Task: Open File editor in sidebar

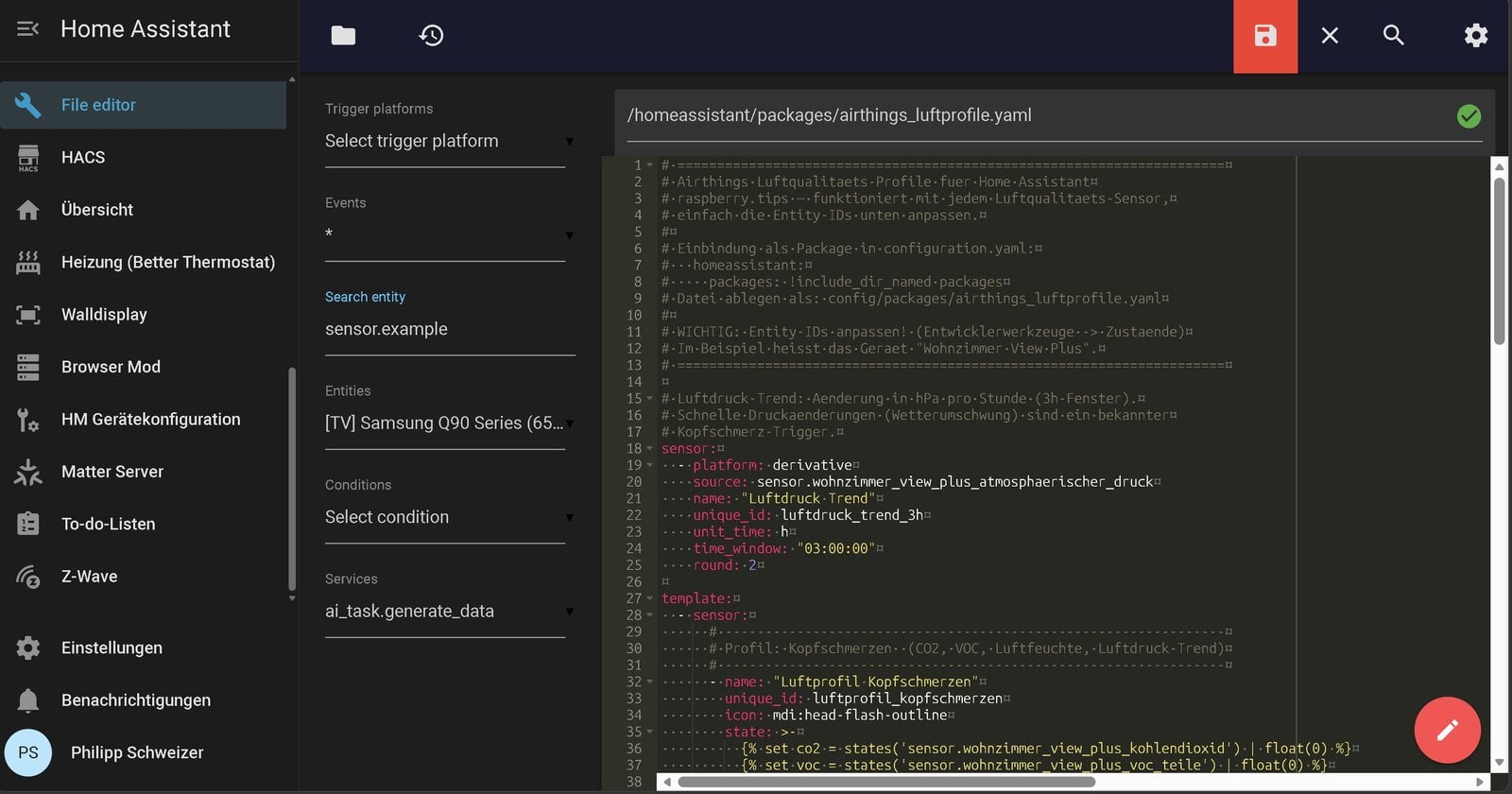Action: pos(144,105)
